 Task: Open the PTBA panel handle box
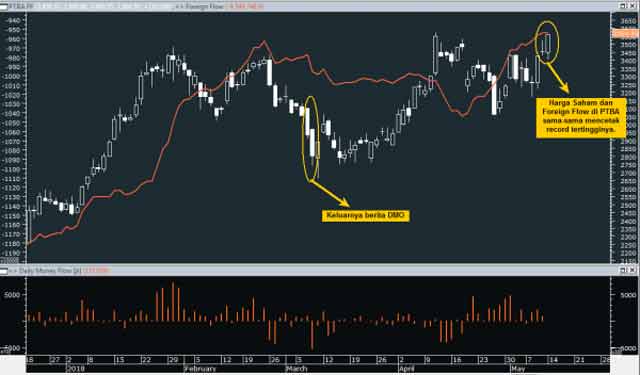[4, 7]
